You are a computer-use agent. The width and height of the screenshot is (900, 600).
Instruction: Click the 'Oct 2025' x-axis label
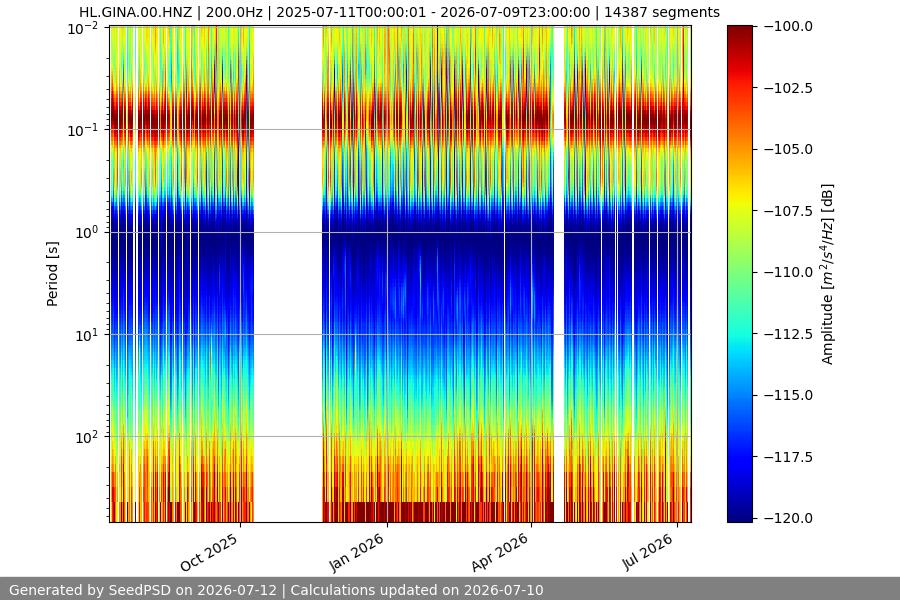tap(209, 552)
